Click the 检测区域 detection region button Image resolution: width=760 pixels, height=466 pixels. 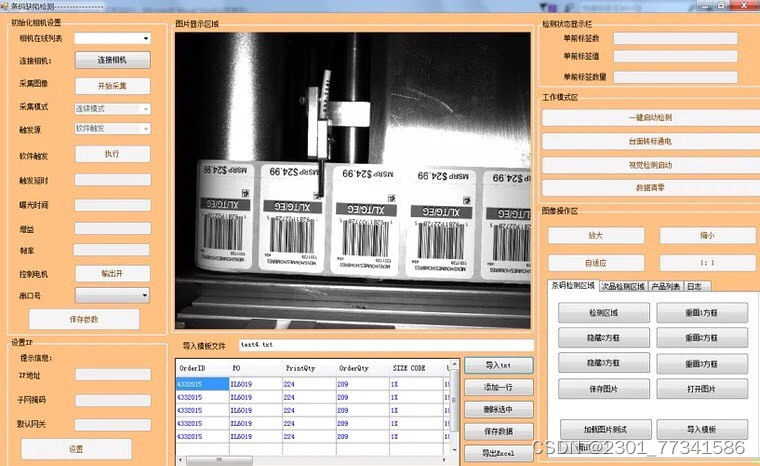pos(604,313)
